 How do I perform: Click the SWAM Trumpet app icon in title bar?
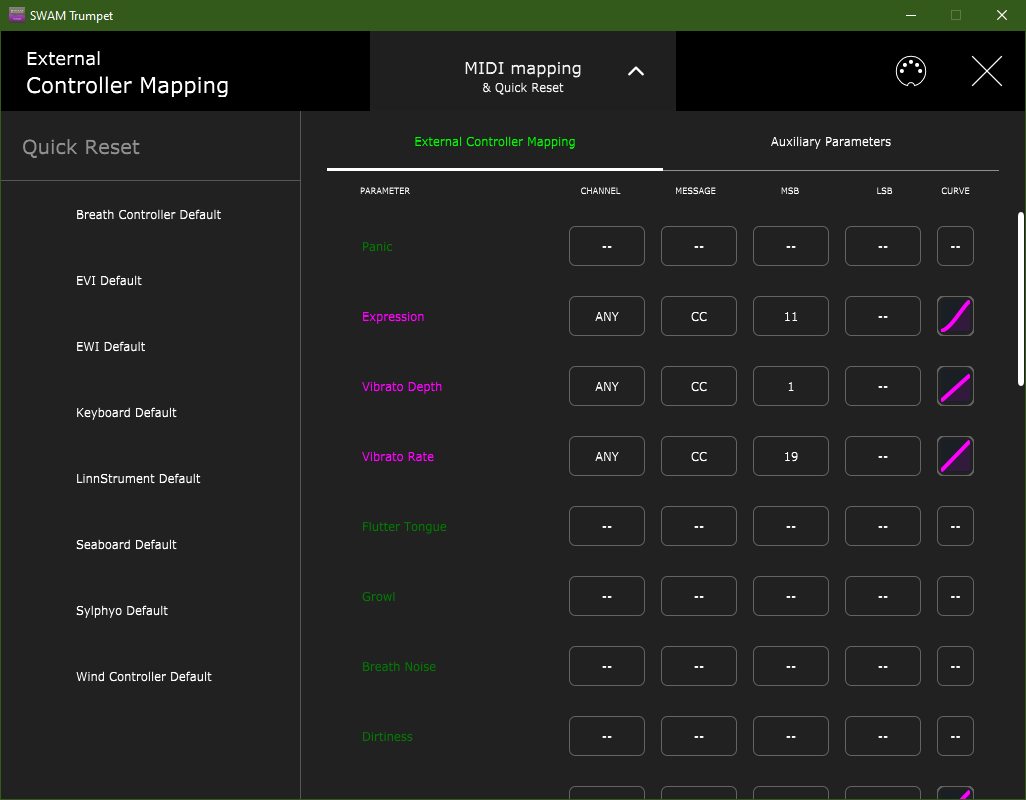[17, 15]
